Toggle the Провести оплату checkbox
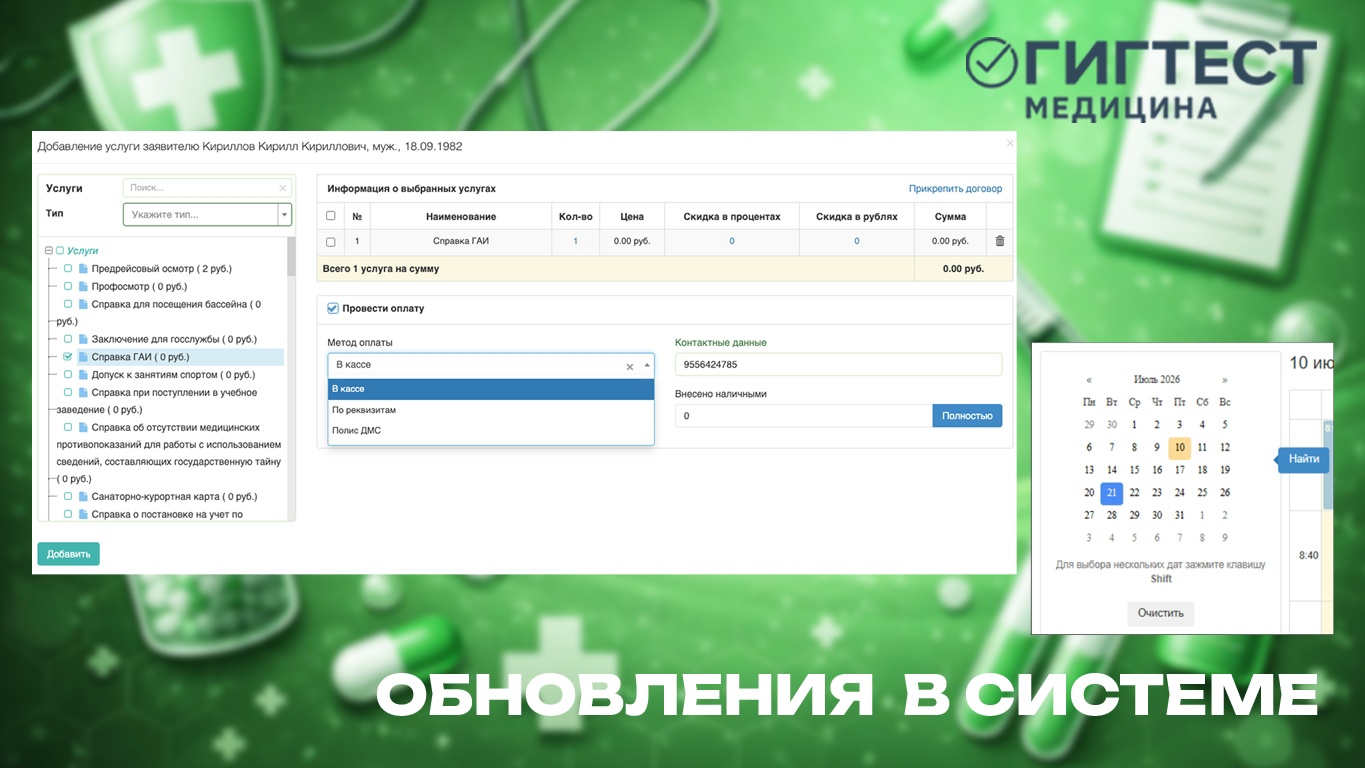 pos(333,308)
